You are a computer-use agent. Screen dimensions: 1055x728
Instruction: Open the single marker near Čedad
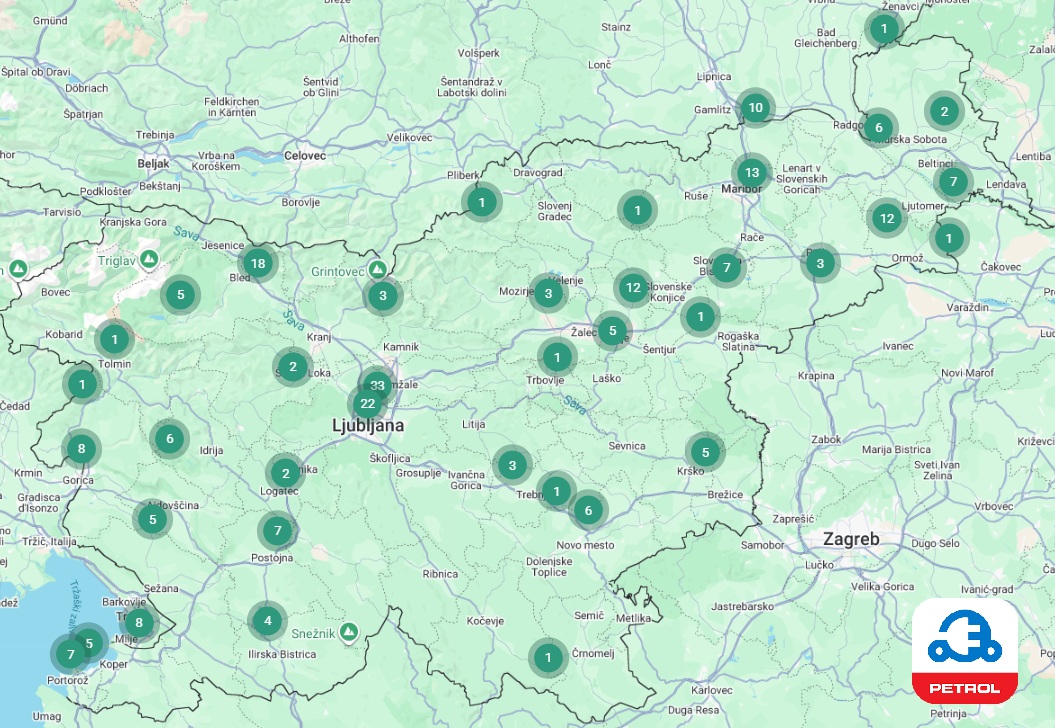(x=82, y=384)
